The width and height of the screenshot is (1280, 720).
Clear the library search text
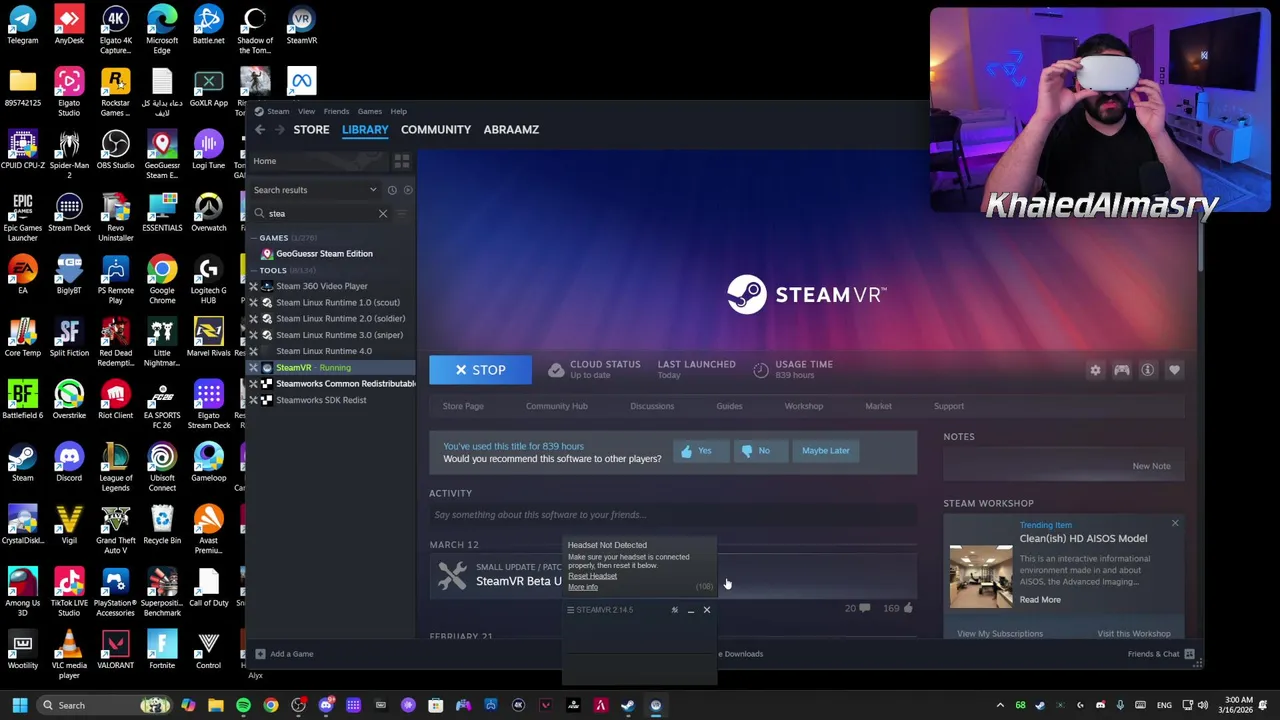(383, 213)
